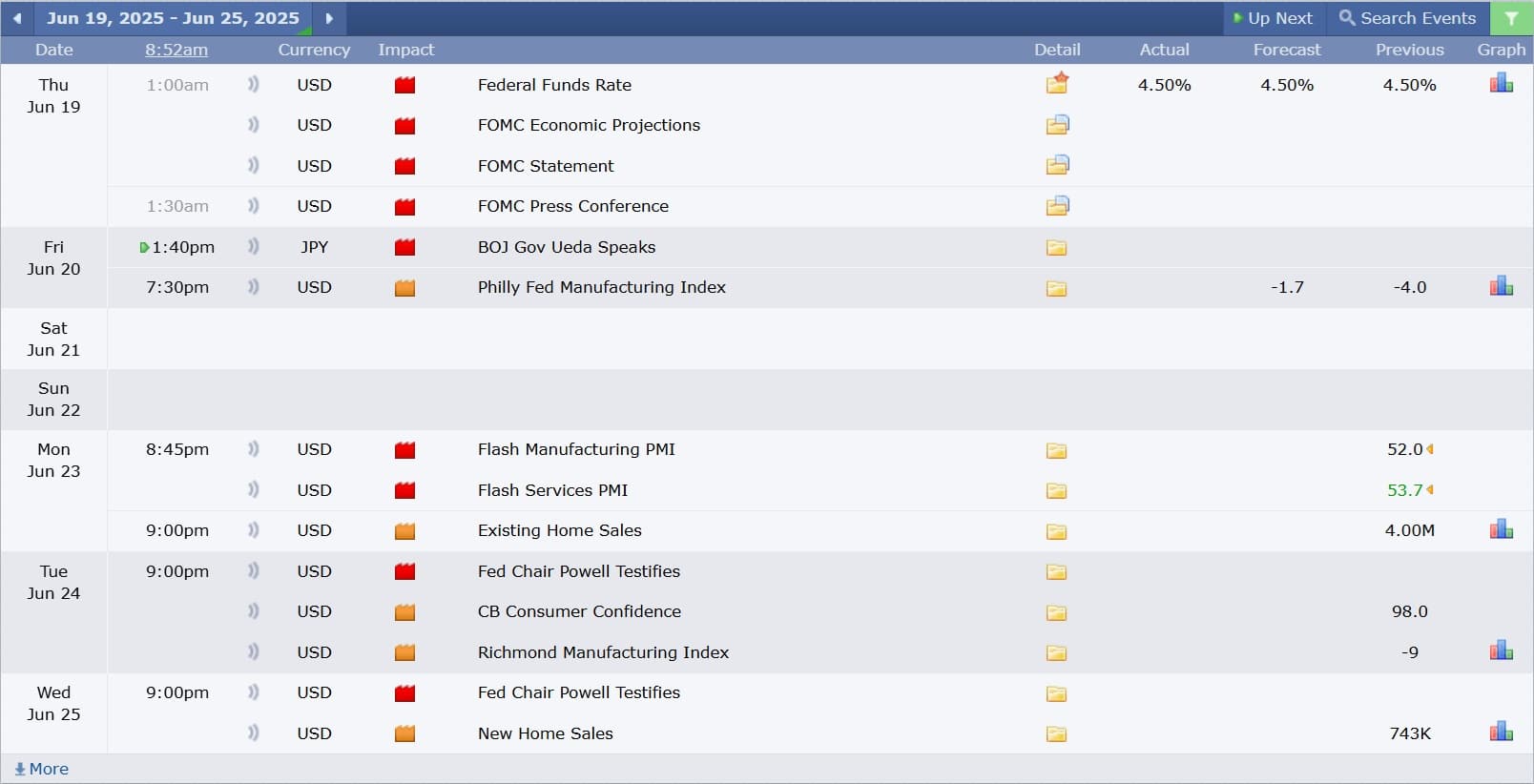Go to next week arrow
The image size is (1534, 784).
pos(329,18)
